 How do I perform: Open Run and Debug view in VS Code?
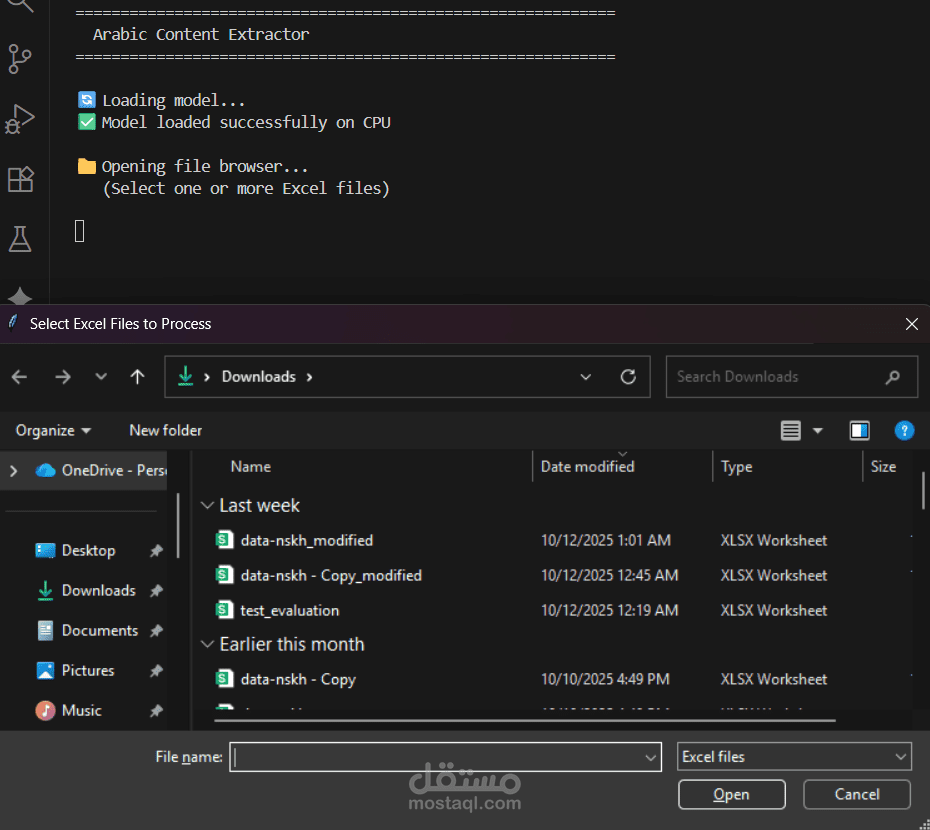pyautogui.click(x=20, y=119)
